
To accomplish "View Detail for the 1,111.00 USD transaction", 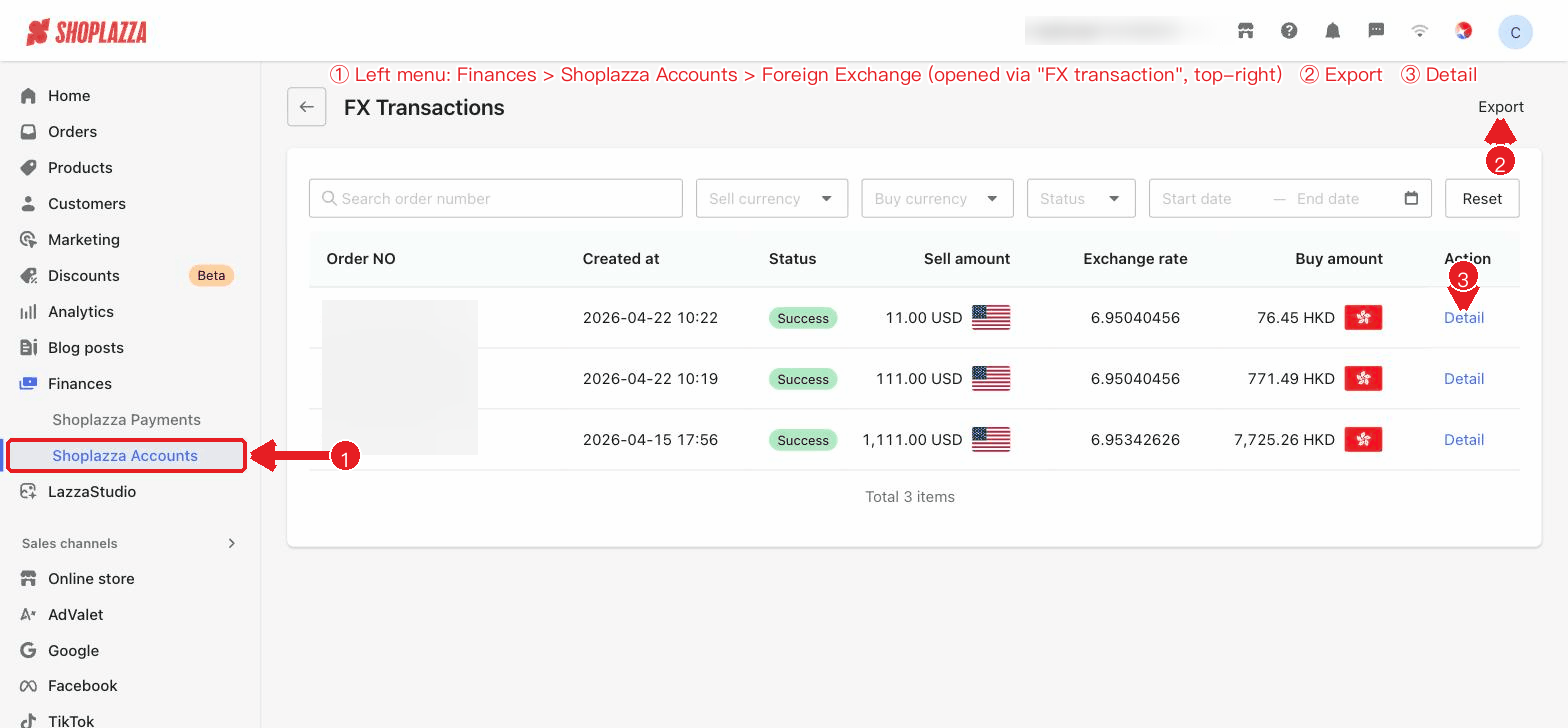I will [1464, 440].
